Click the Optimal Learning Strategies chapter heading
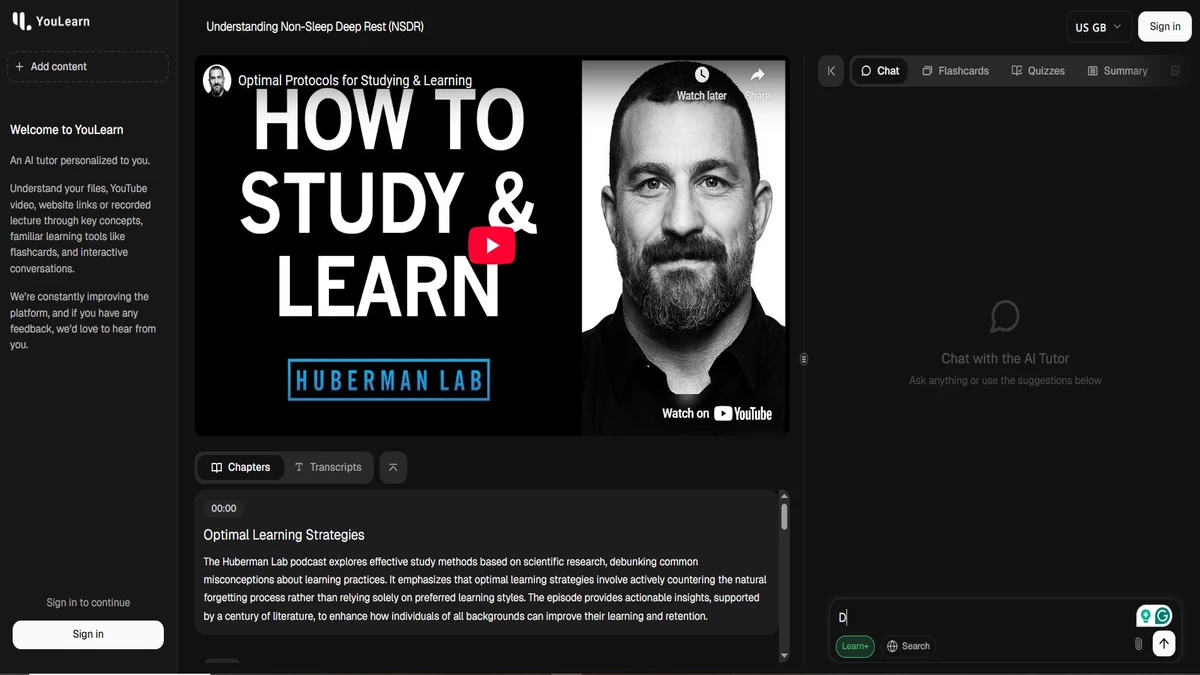 [x=284, y=535]
